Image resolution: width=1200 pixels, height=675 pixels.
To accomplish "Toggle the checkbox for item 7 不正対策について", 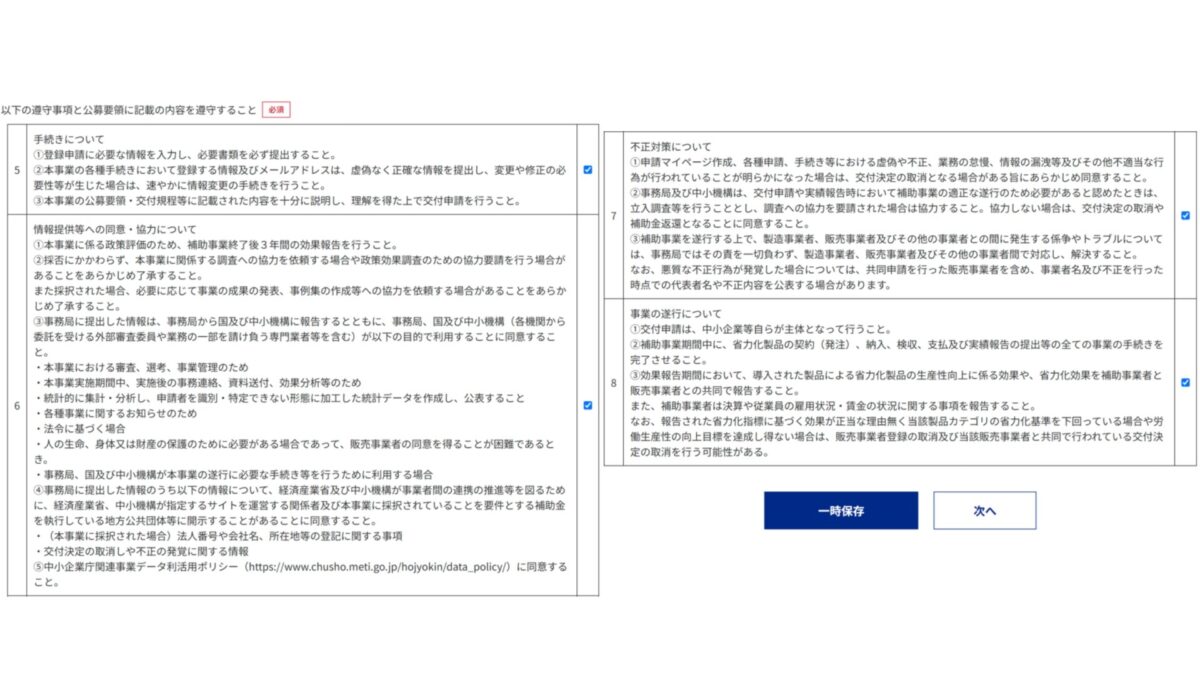I will click(x=1185, y=215).
